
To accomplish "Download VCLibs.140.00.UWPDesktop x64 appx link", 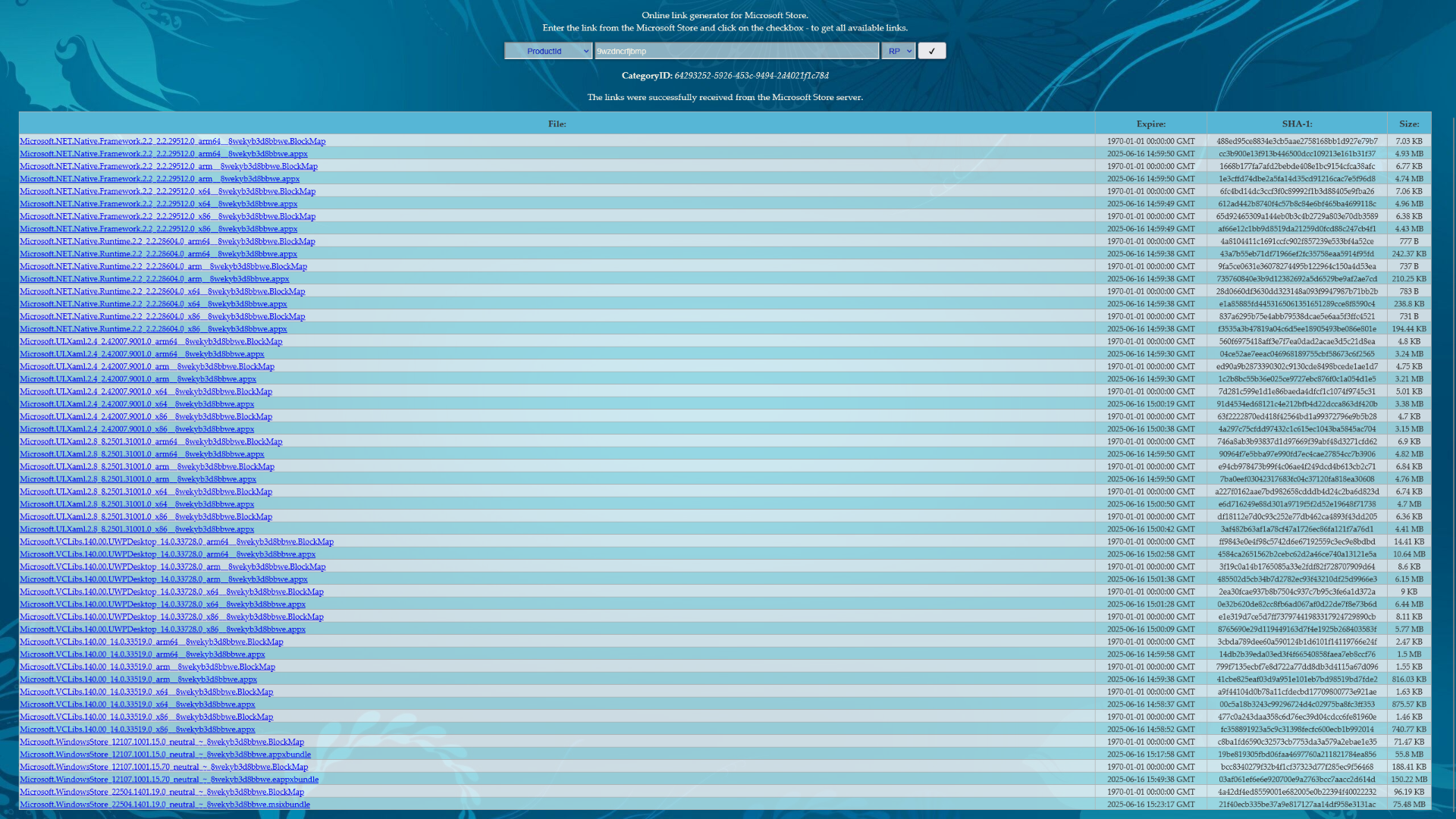I will 162,604.
